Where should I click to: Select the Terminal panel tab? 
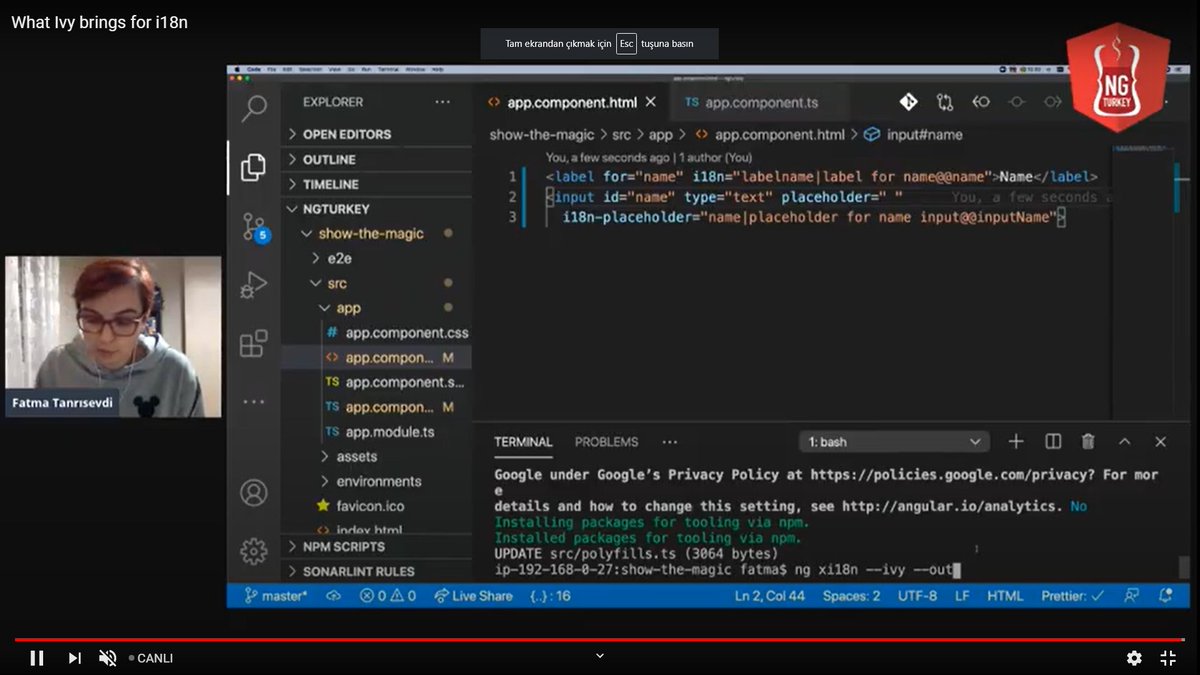523,442
